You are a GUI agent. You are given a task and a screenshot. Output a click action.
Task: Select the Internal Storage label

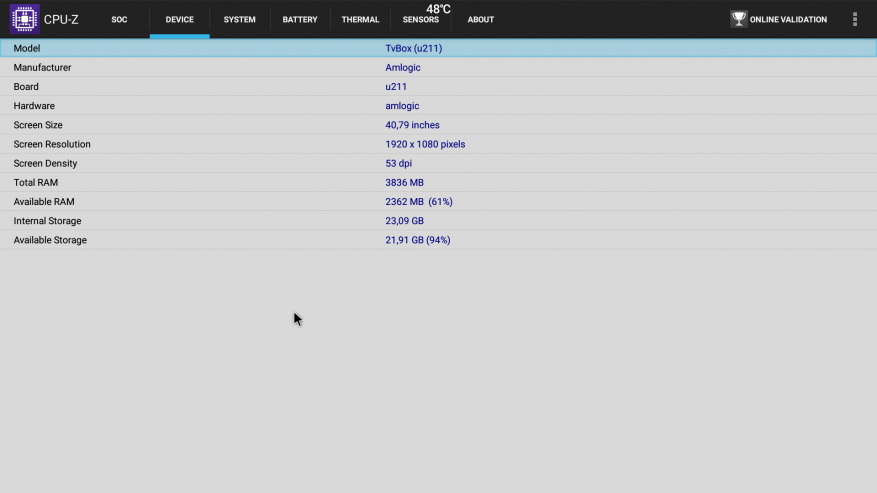[48, 220]
